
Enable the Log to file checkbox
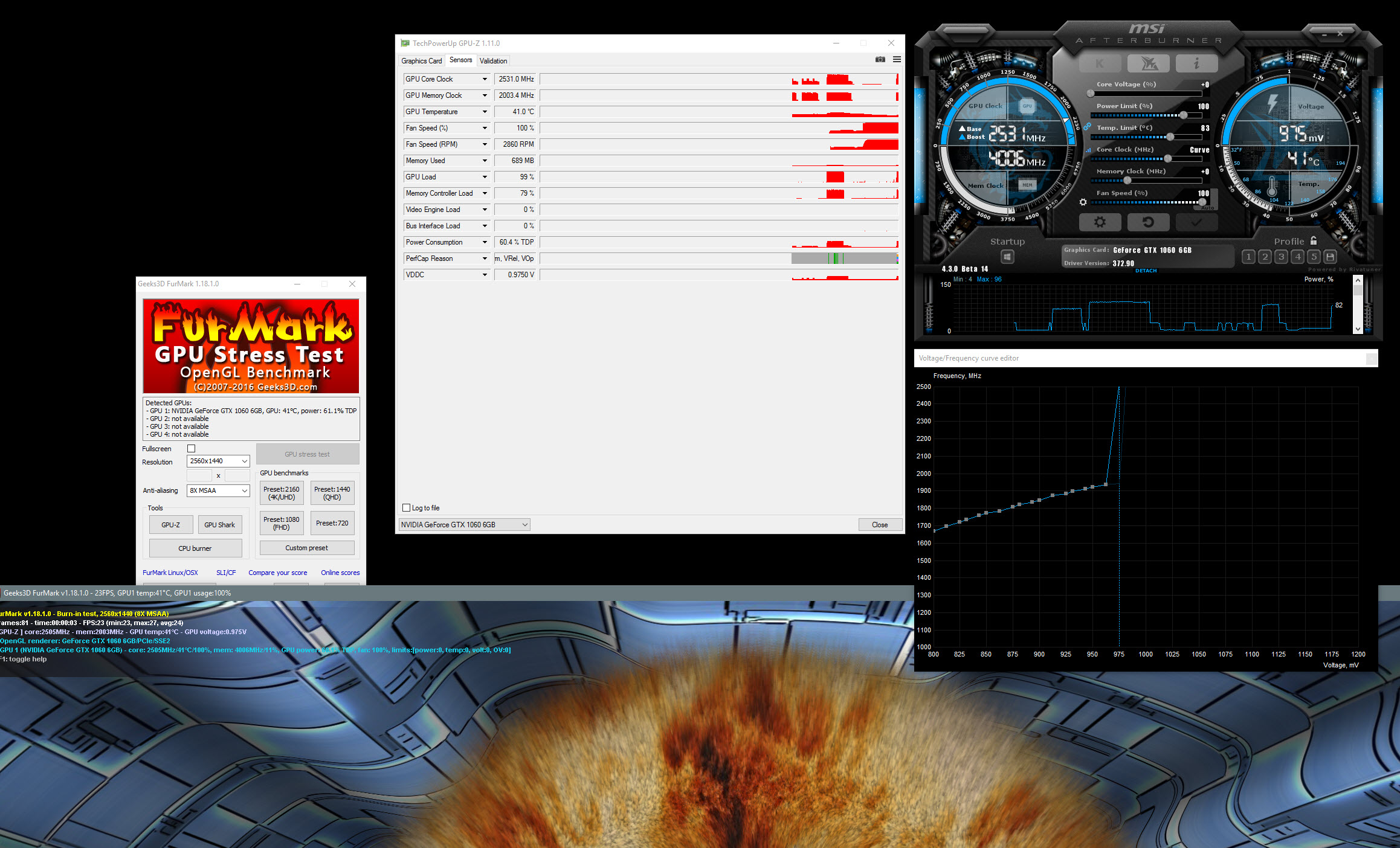[x=407, y=508]
